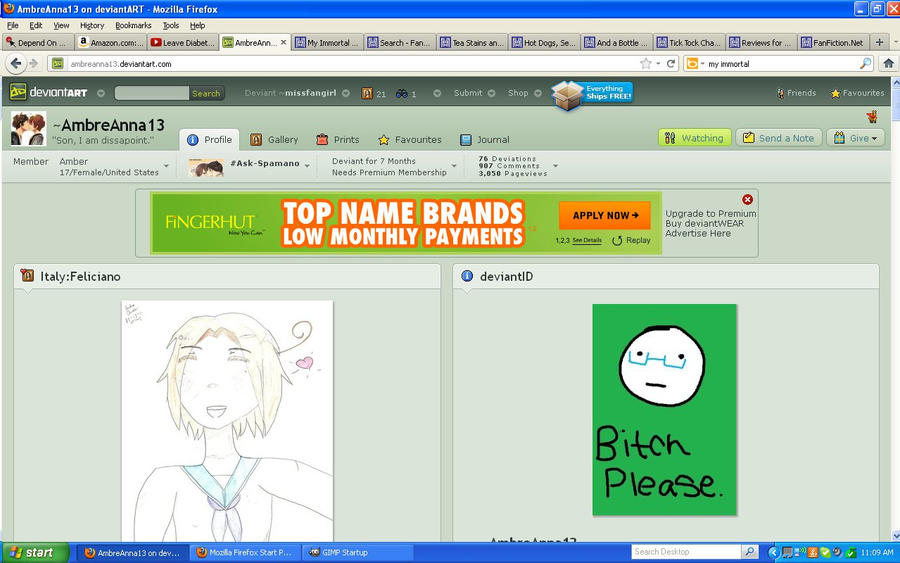Screen dimensions: 900x563
Task: Open the Windows Start menu
Action: 34,553
